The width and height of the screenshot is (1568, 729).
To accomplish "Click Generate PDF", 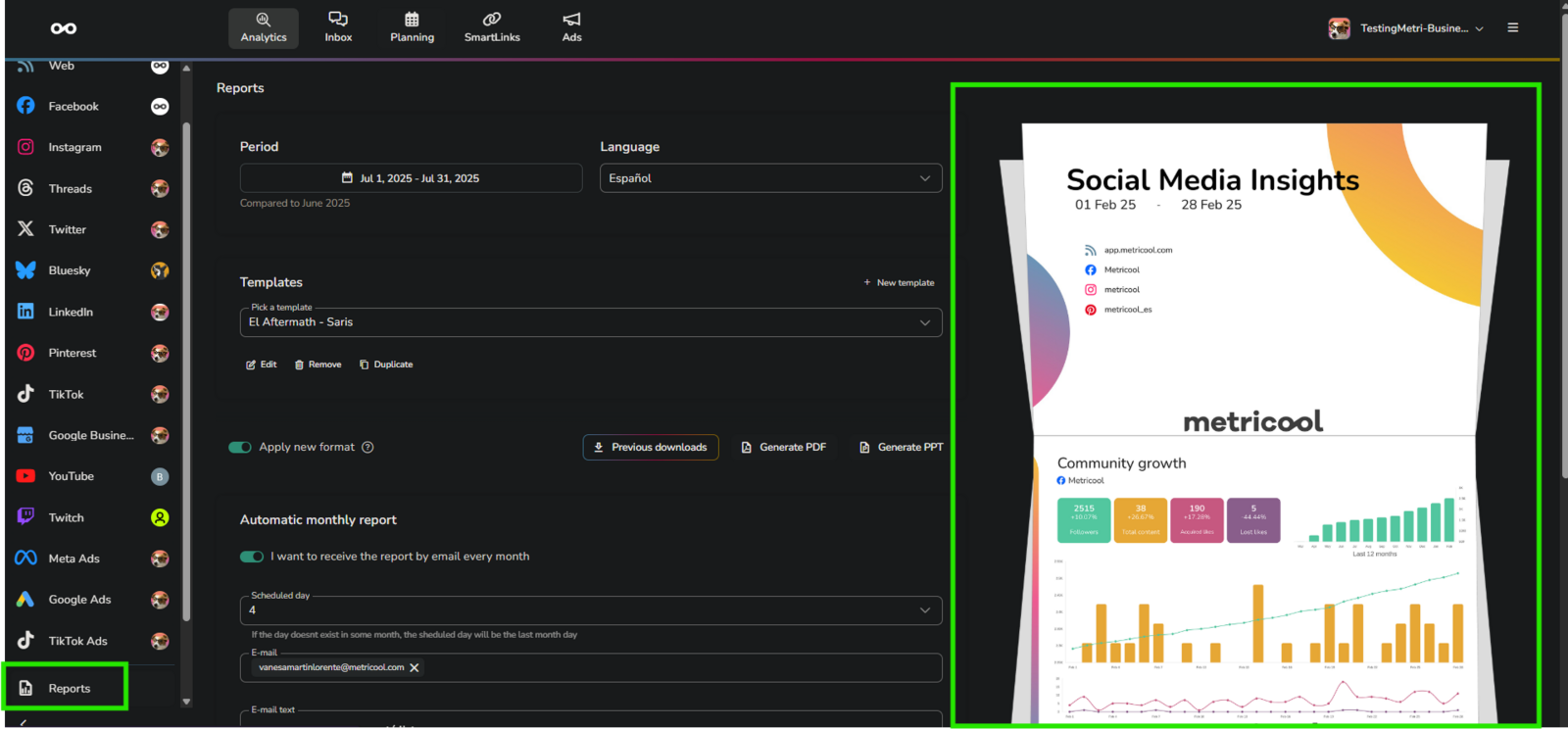I will coord(784,447).
